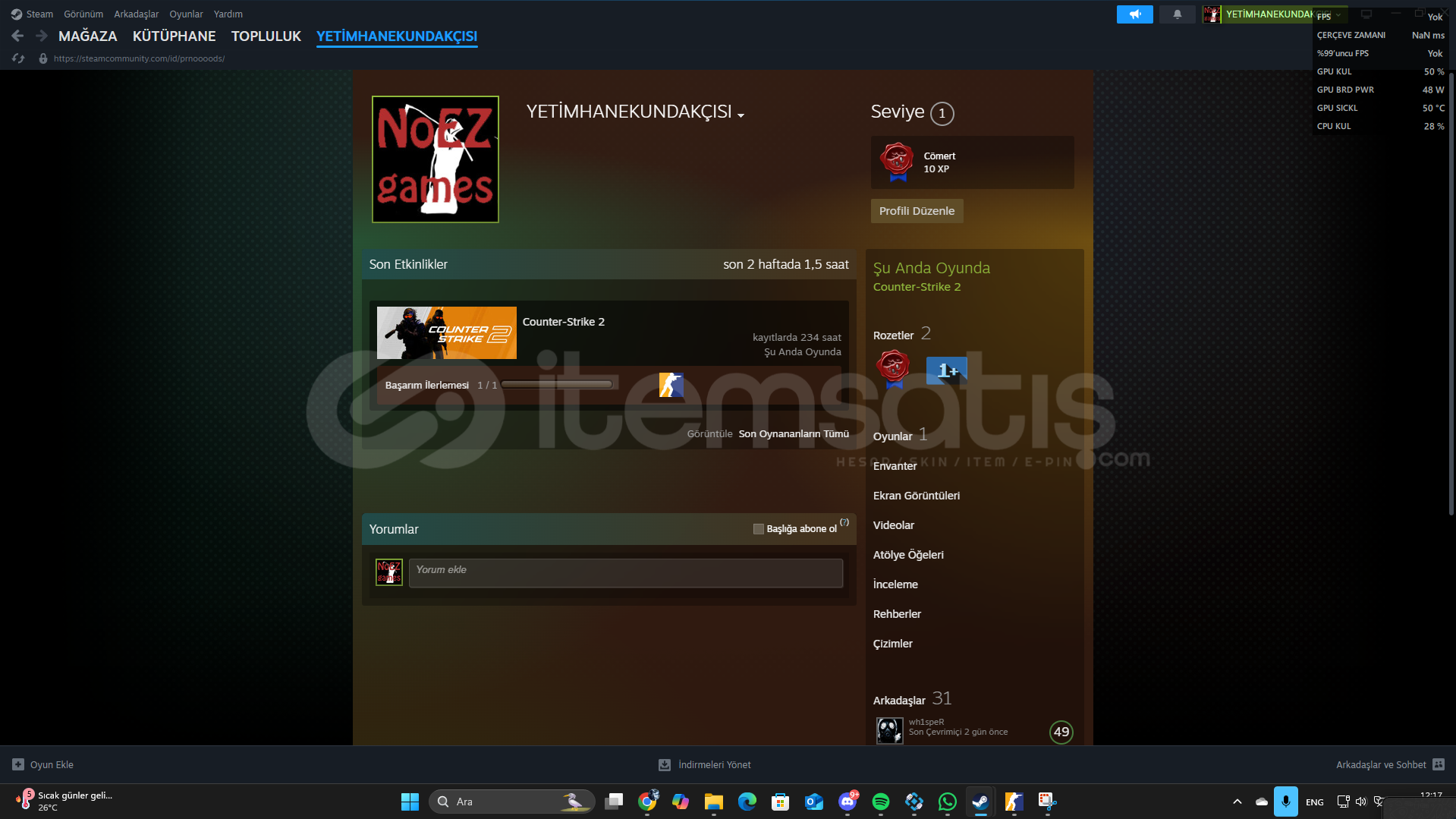
Task: Click the Counter-Strike 2 game title link
Action: click(563, 322)
